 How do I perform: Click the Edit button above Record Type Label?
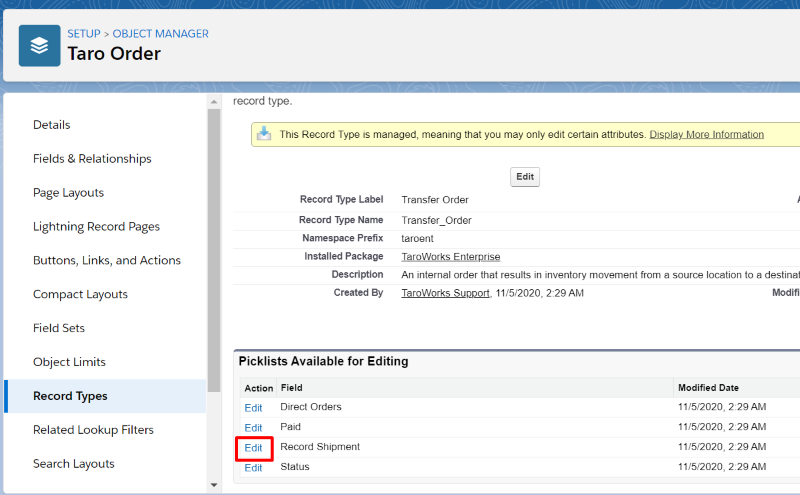(x=524, y=177)
